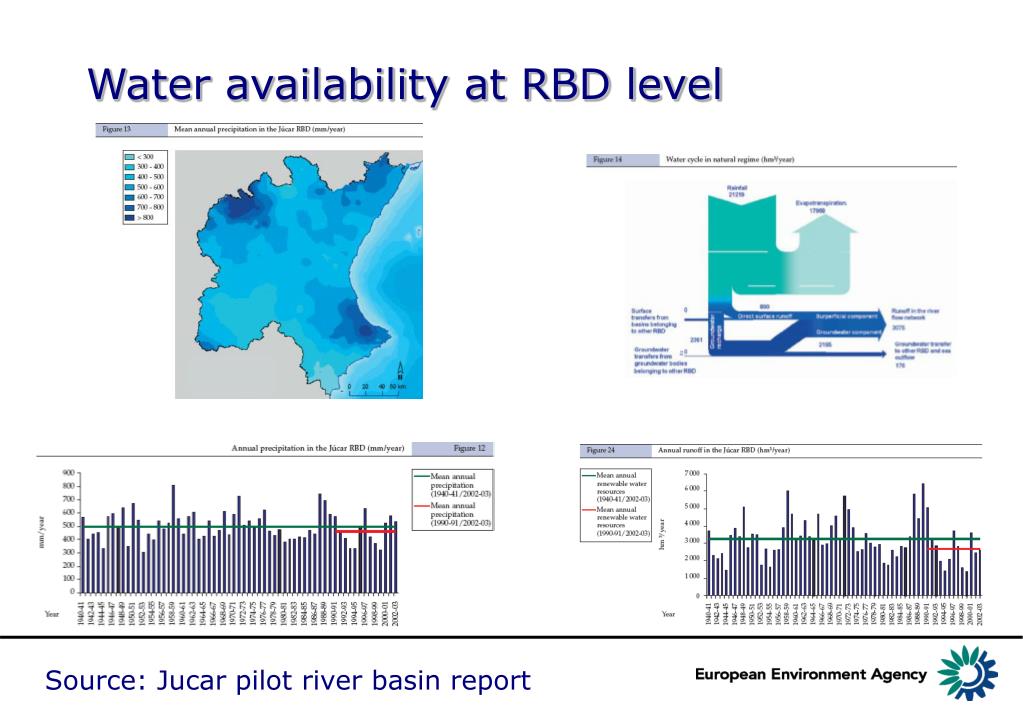Click green 'Mean annual renewable water resources (1940-41/2002-03)' legend entry

pos(616,487)
